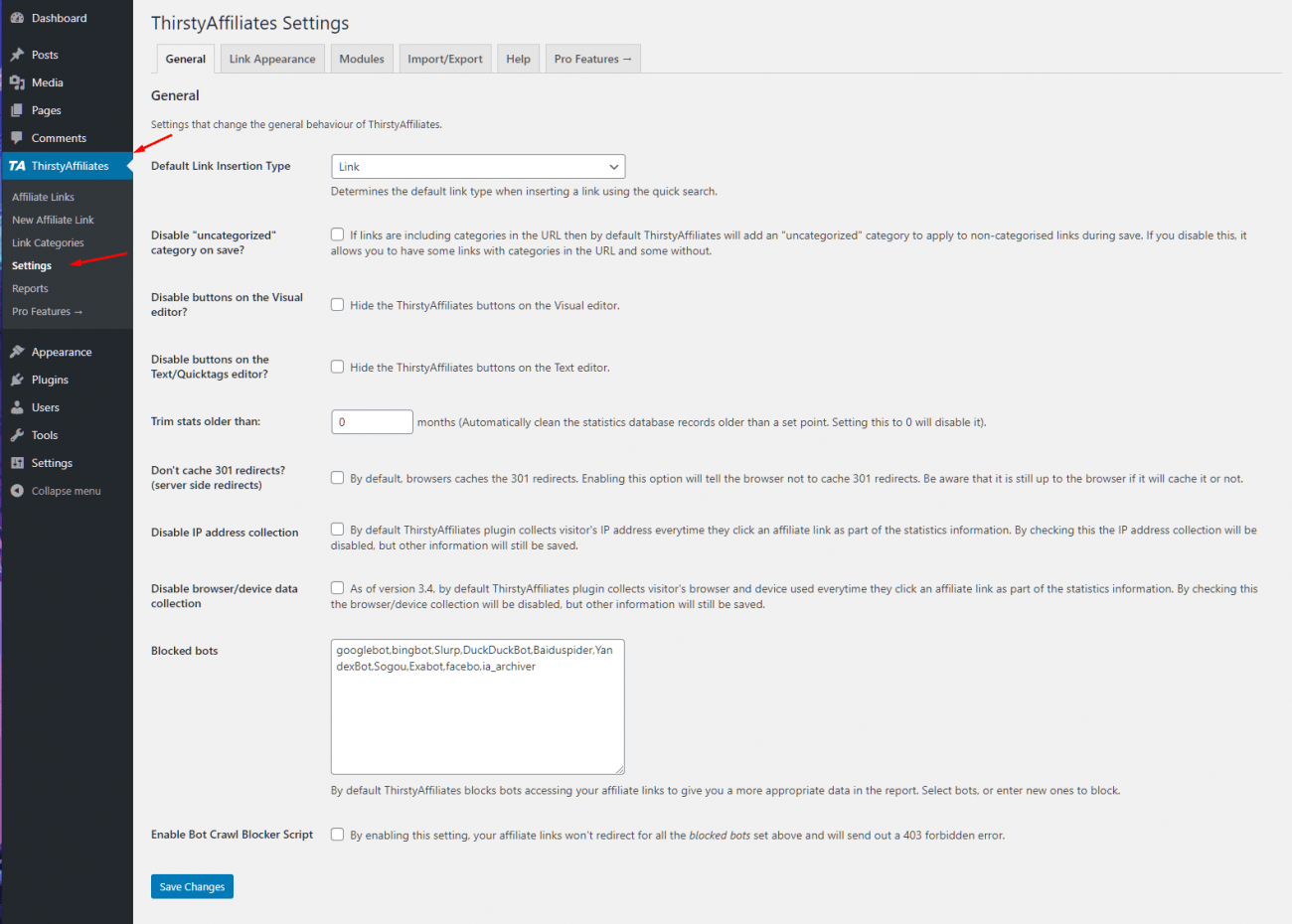
Task: Open Users menu label
Action: [46, 407]
